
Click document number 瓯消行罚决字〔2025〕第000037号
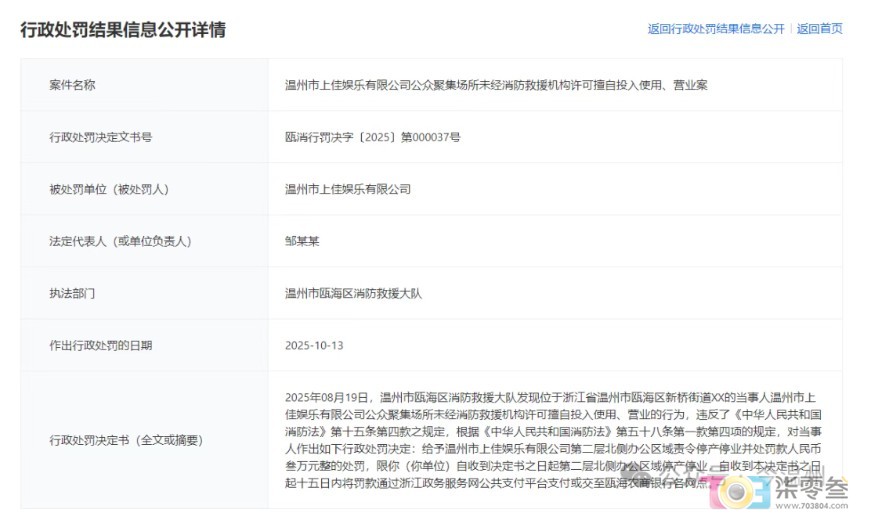(x=373, y=137)
